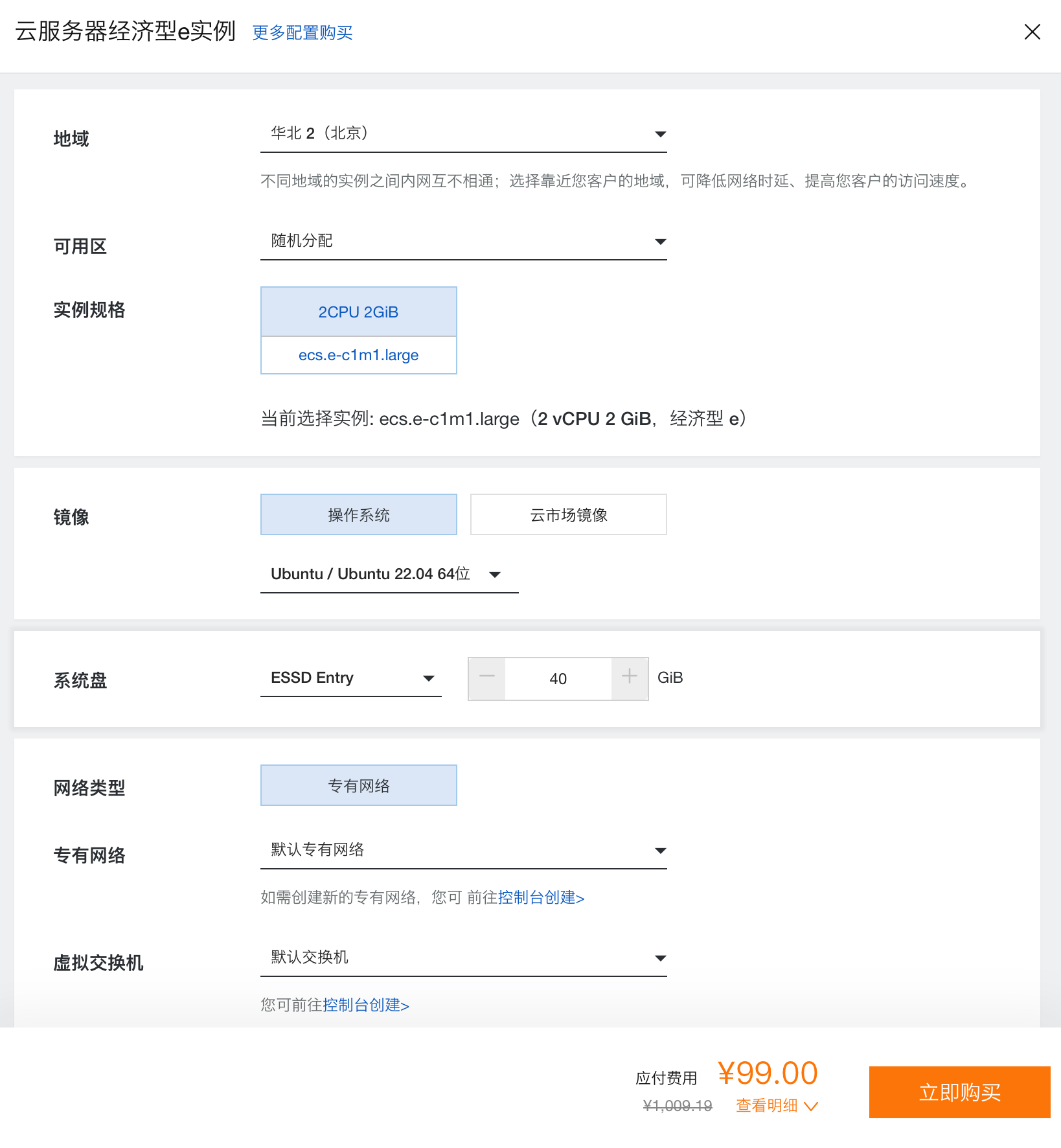The image size is (1061, 1148).
Task: Switch to the 云市场镜像 tab
Action: click(x=569, y=514)
